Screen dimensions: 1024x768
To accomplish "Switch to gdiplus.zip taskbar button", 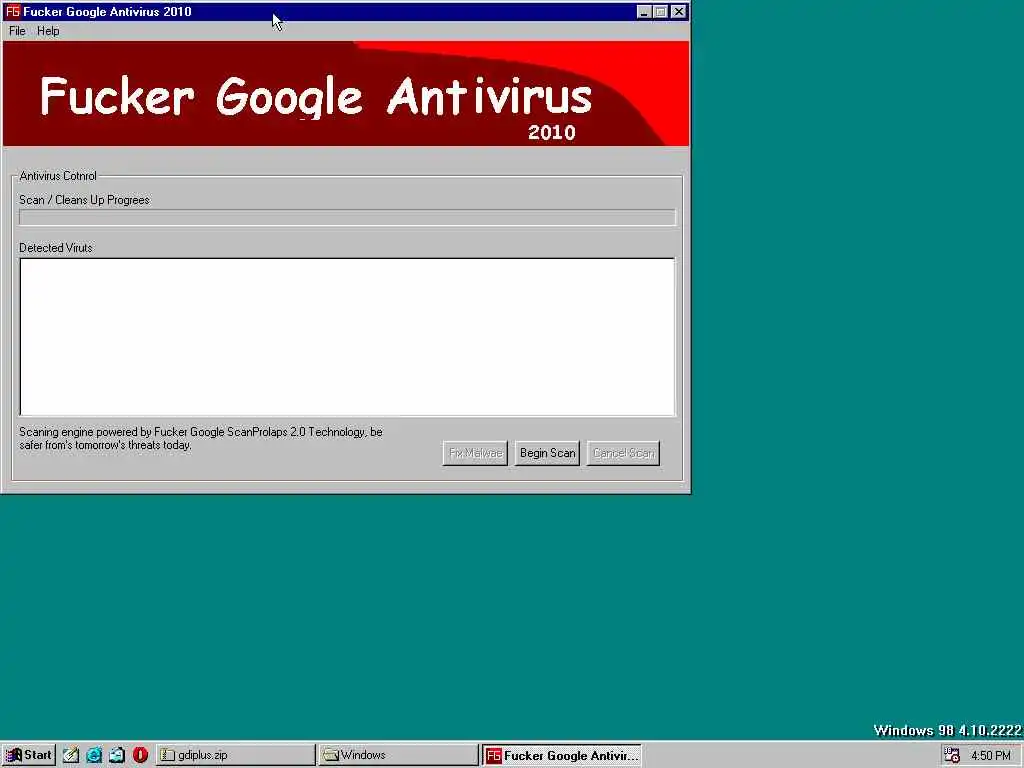I will tap(236, 755).
